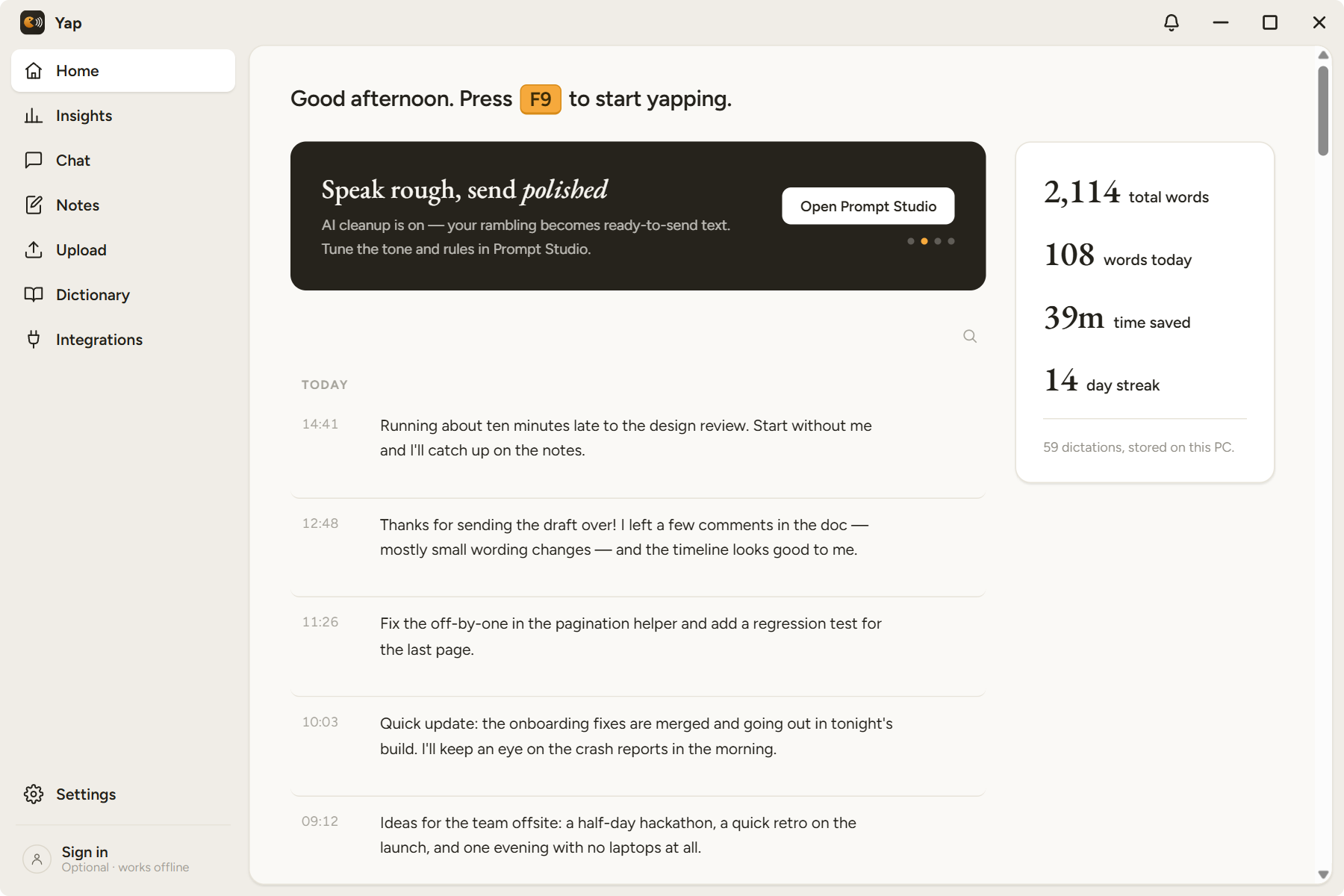Open the notifications bell icon

[1172, 22]
